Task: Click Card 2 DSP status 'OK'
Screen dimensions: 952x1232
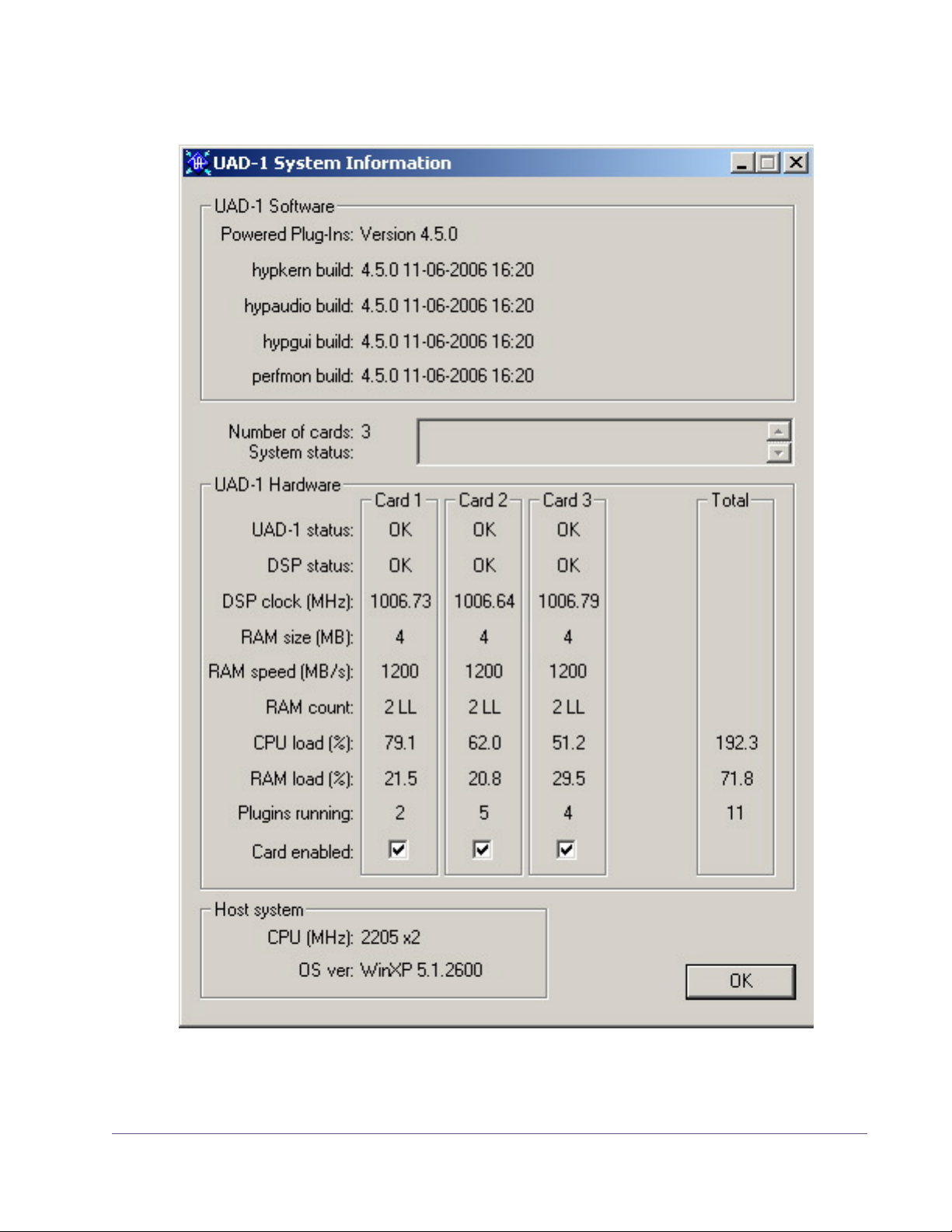Action: 484,565
